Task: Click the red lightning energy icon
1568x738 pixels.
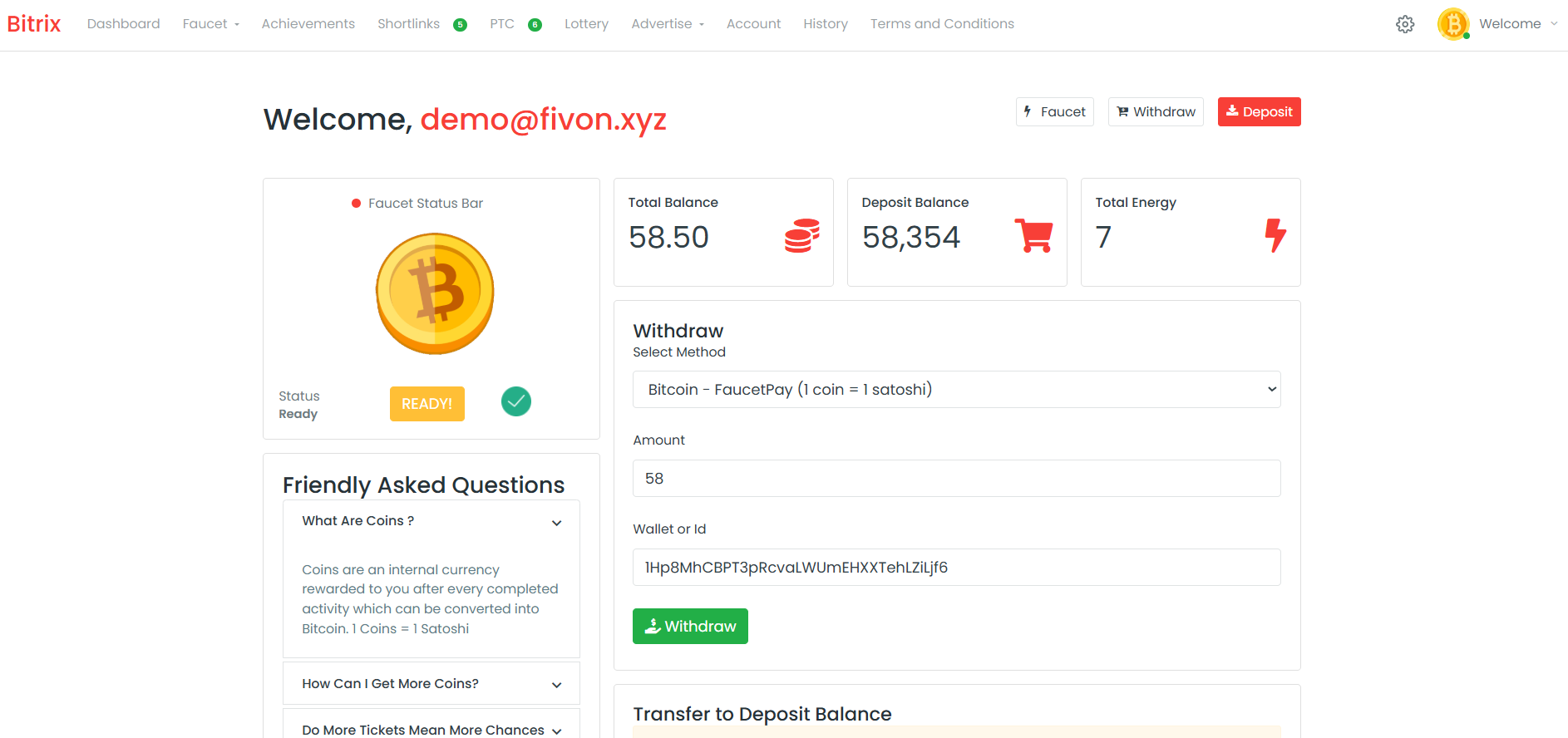Action: tap(1275, 236)
